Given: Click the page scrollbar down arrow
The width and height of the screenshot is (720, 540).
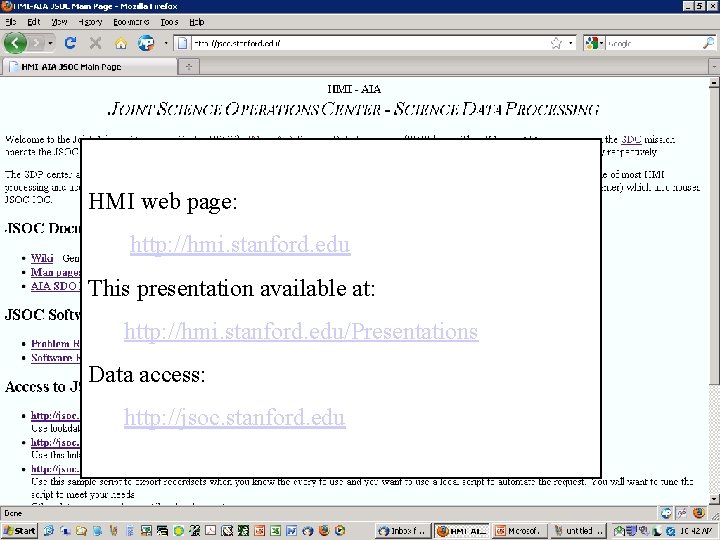Looking at the screenshot, I should [x=714, y=499].
